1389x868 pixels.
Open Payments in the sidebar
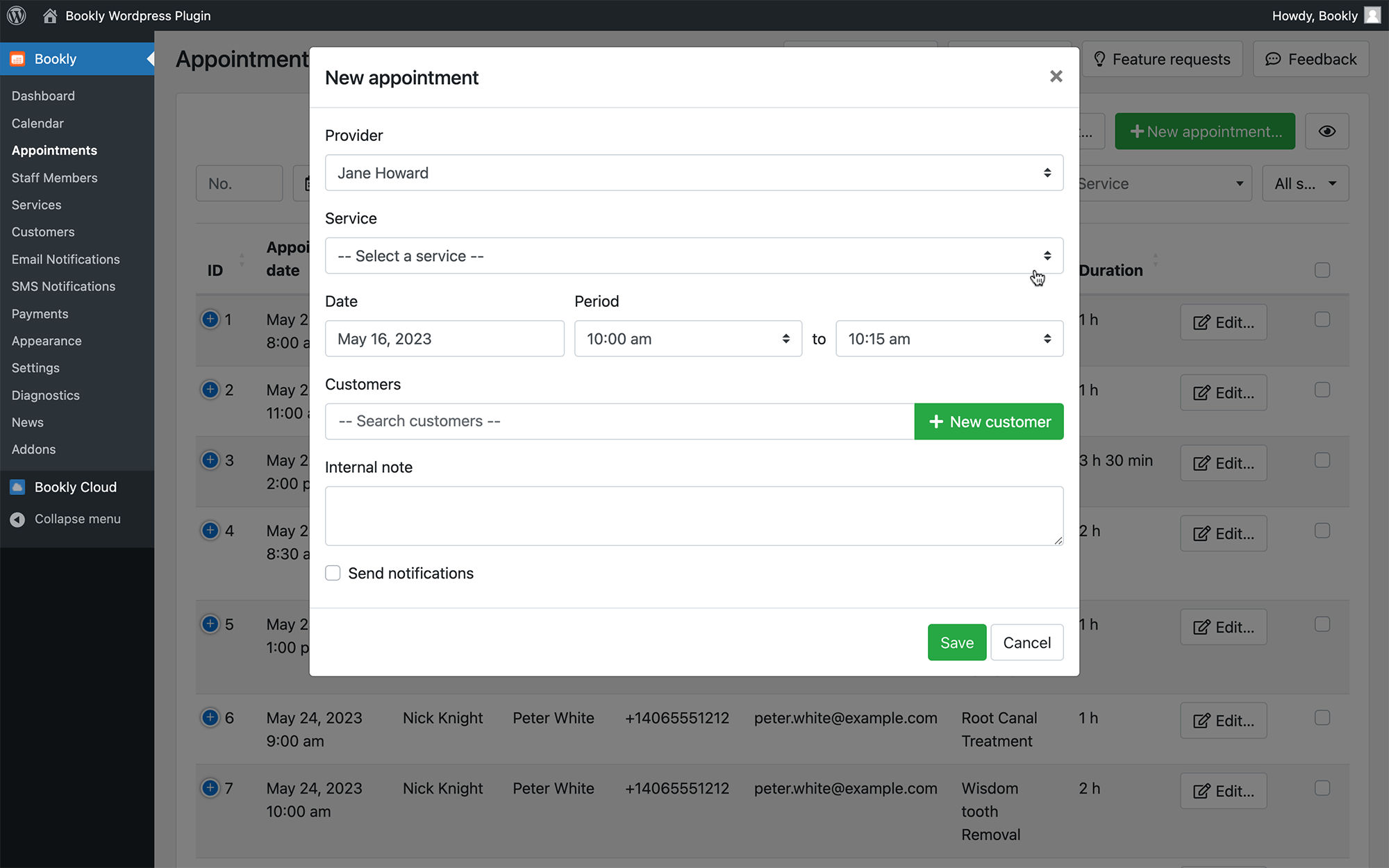40,314
